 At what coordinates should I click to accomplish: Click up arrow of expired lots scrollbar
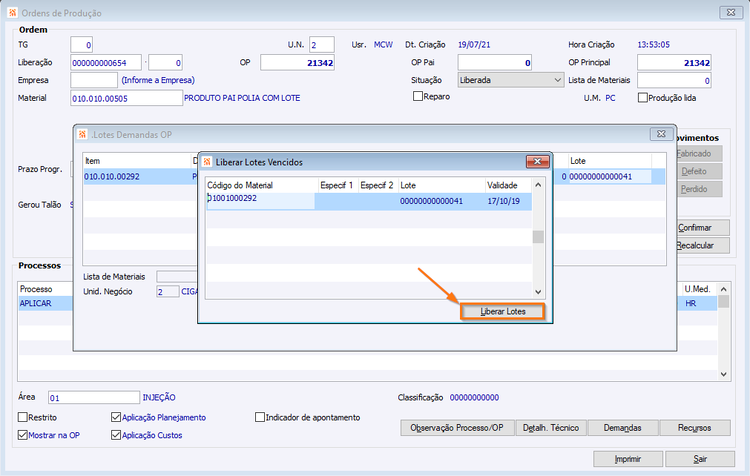point(538,185)
